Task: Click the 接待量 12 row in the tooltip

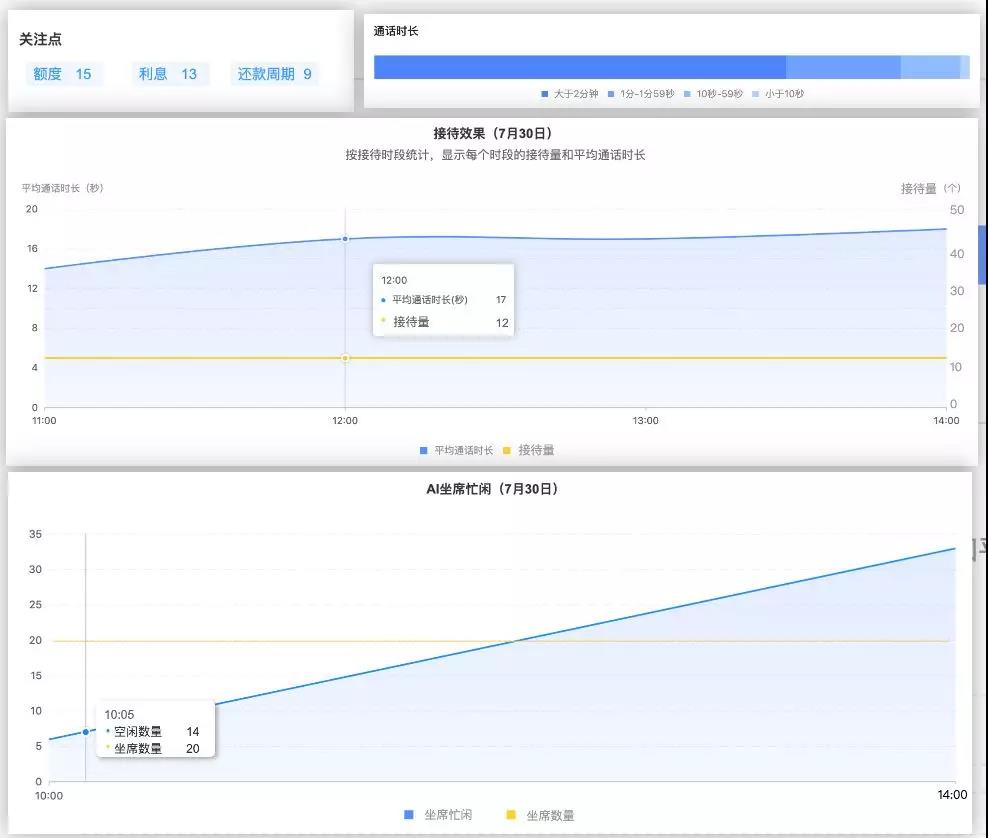Action: point(444,322)
